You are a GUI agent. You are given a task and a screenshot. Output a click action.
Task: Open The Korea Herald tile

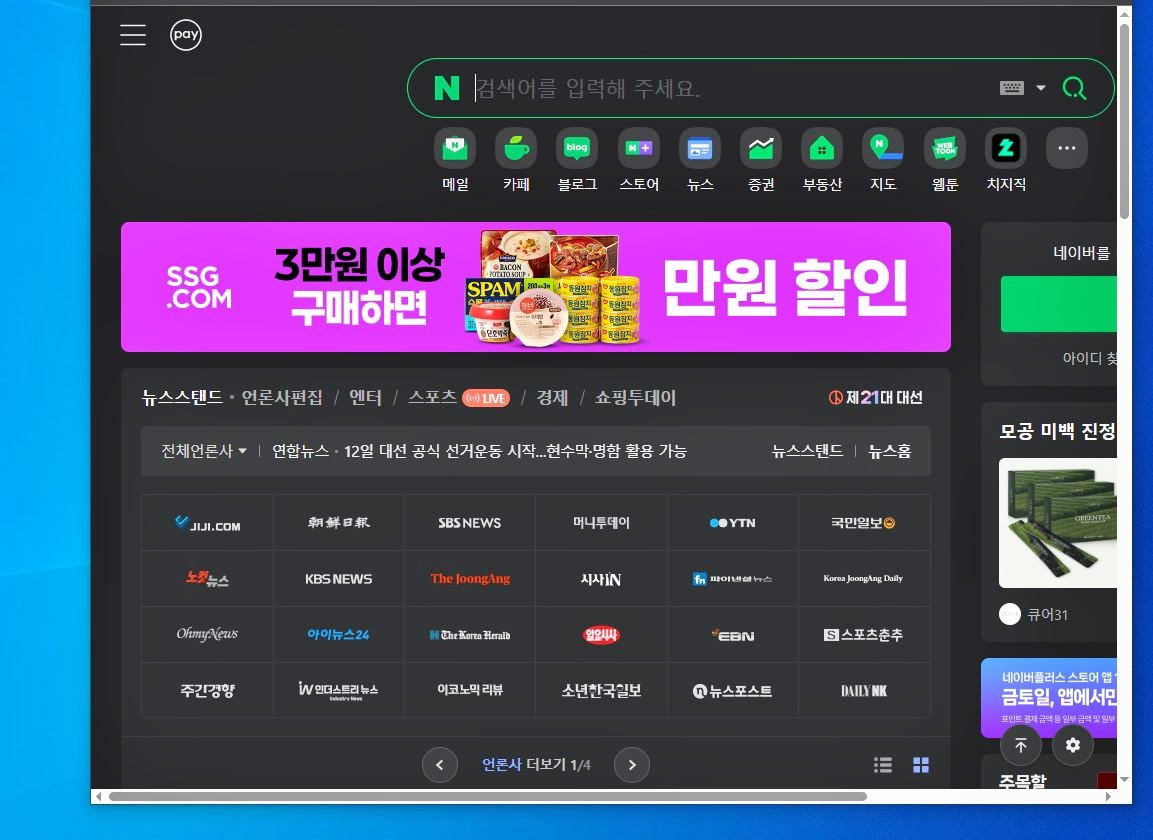470,635
